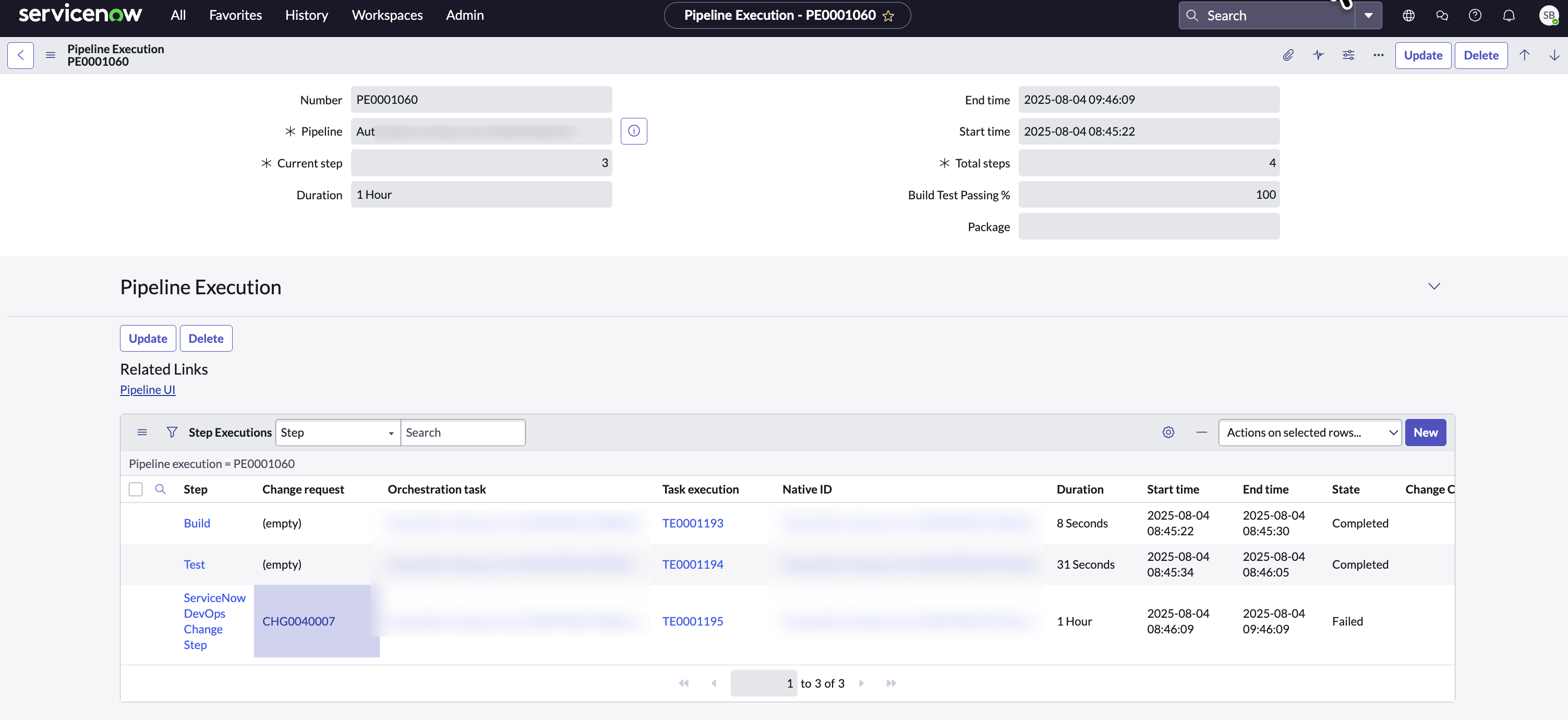Viewport: 1568px width, 720px height.
Task: Toggle the column search magnifier in the list header
Action: 160,489
